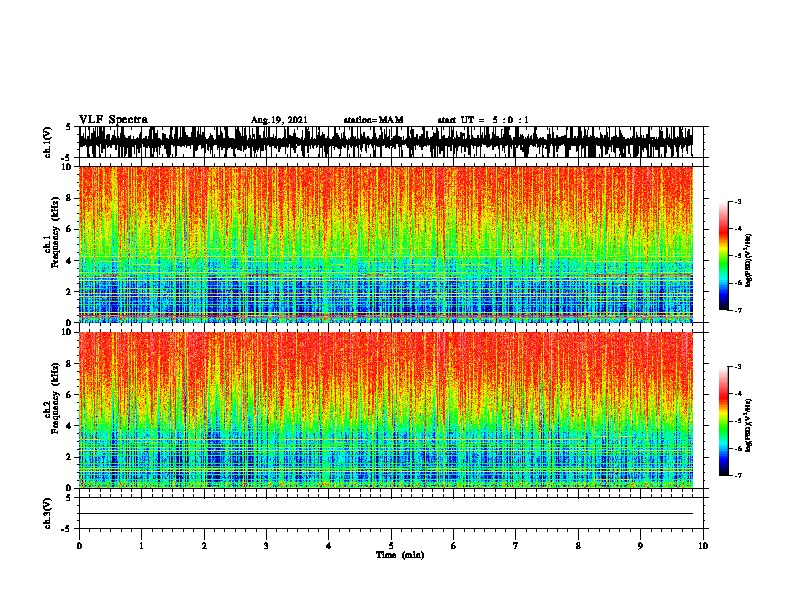Click time axis tick label "6"
Screen dimensions: 792x612
(x=454, y=546)
